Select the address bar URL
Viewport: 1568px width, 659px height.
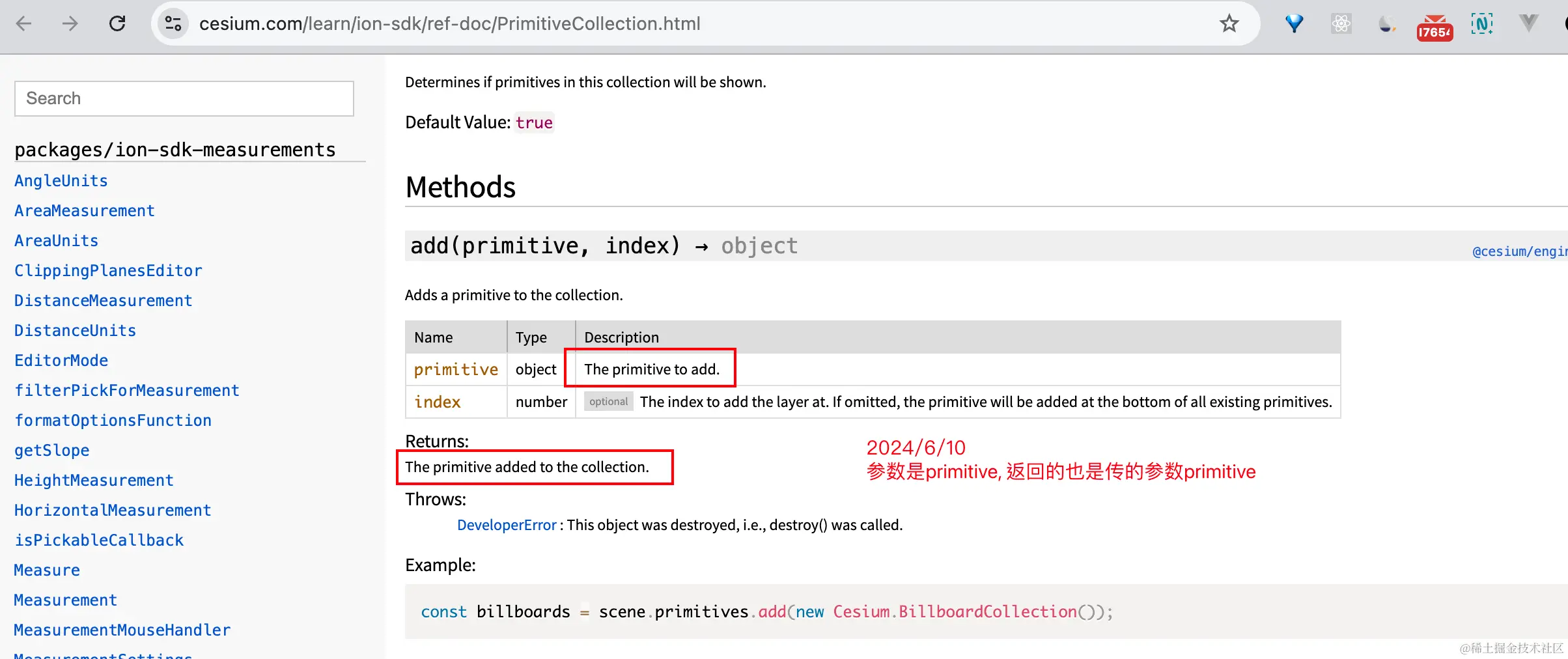click(450, 23)
